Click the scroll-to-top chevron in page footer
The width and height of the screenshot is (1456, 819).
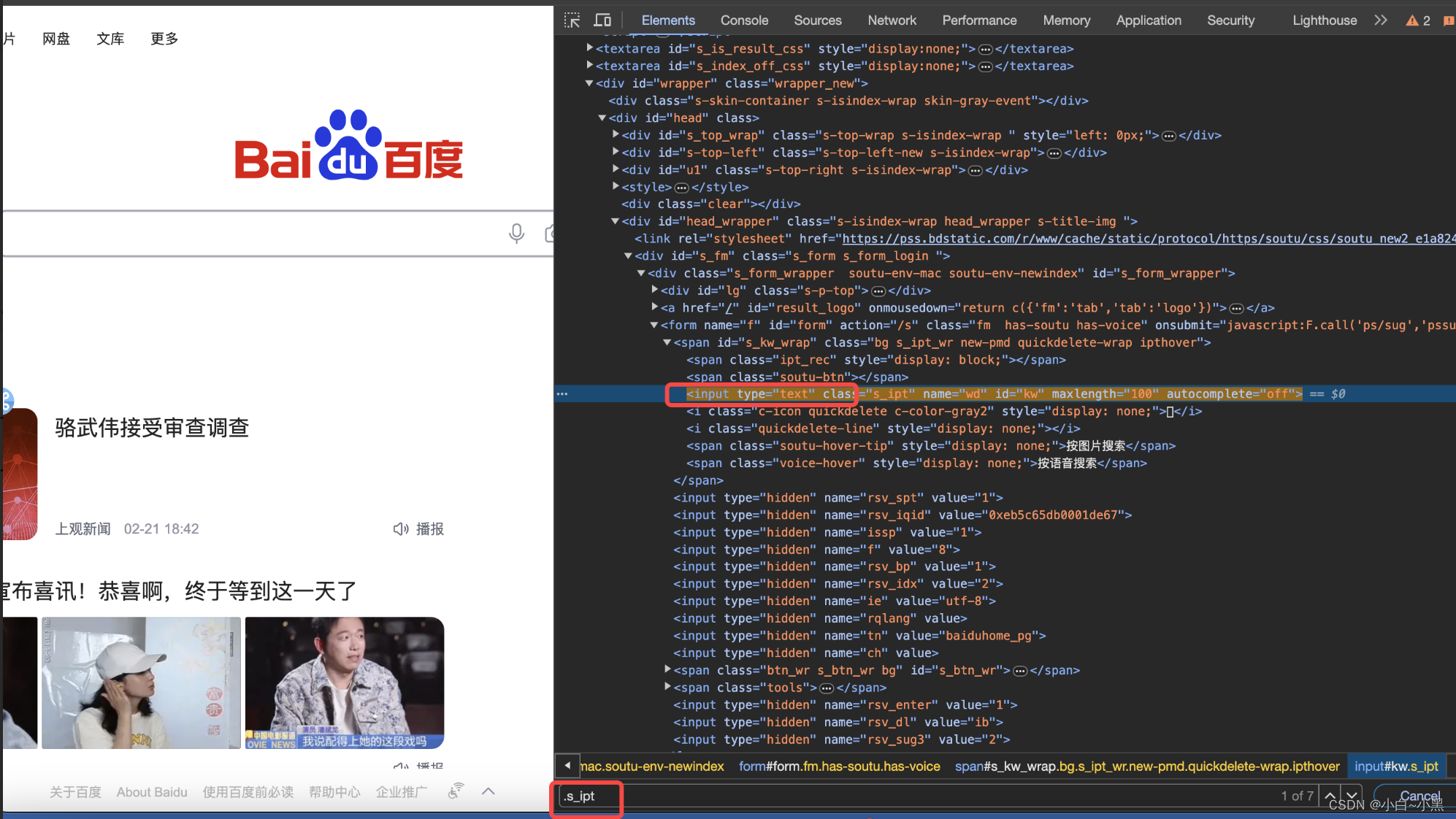(x=488, y=791)
